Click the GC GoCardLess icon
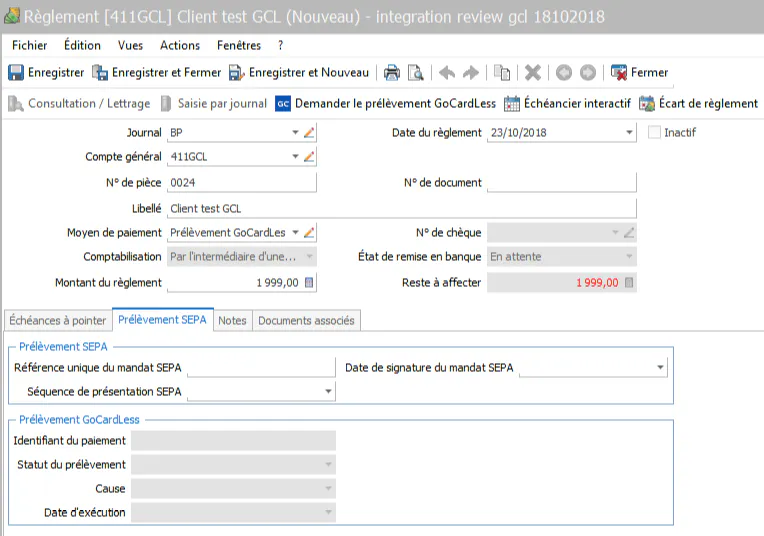The width and height of the screenshot is (764, 536). coord(283,104)
